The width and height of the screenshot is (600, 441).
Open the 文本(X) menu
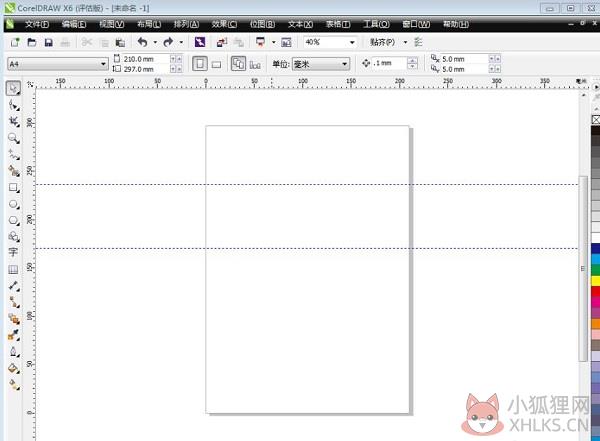pos(300,24)
